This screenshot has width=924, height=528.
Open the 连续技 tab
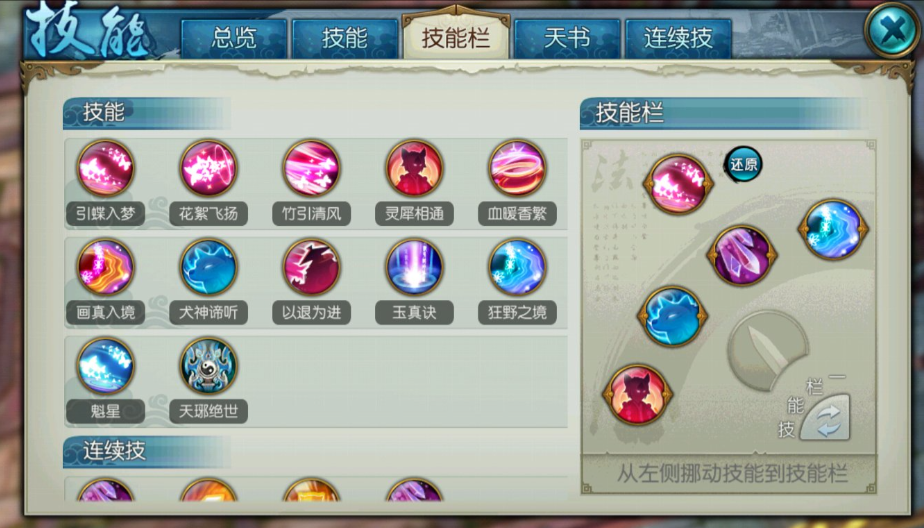678,38
